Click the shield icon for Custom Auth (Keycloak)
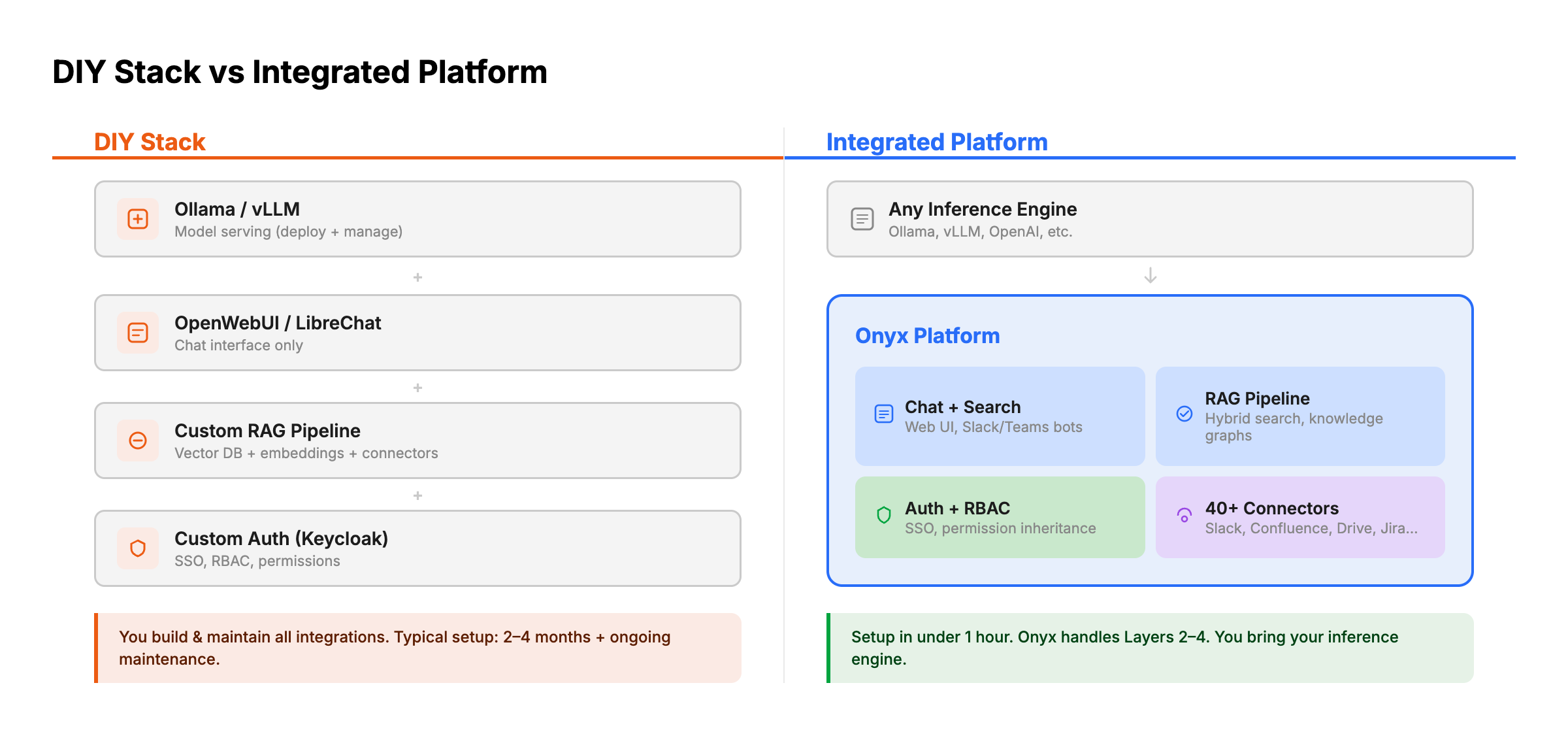This screenshot has width=1568, height=732. 138,548
